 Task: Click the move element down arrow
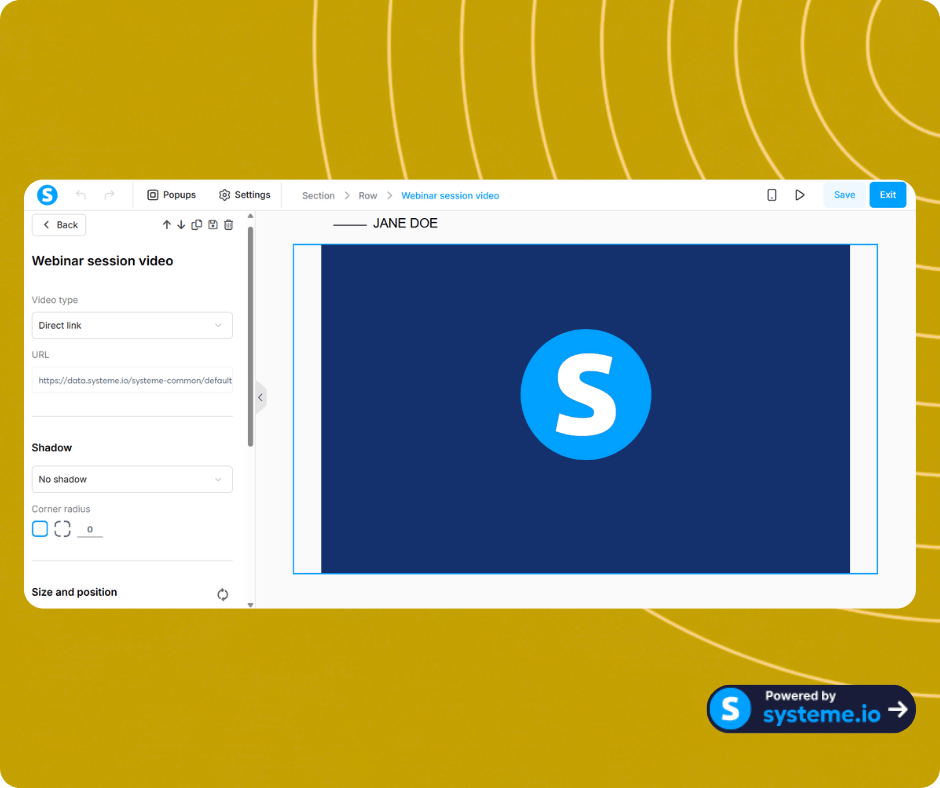coord(181,225)
